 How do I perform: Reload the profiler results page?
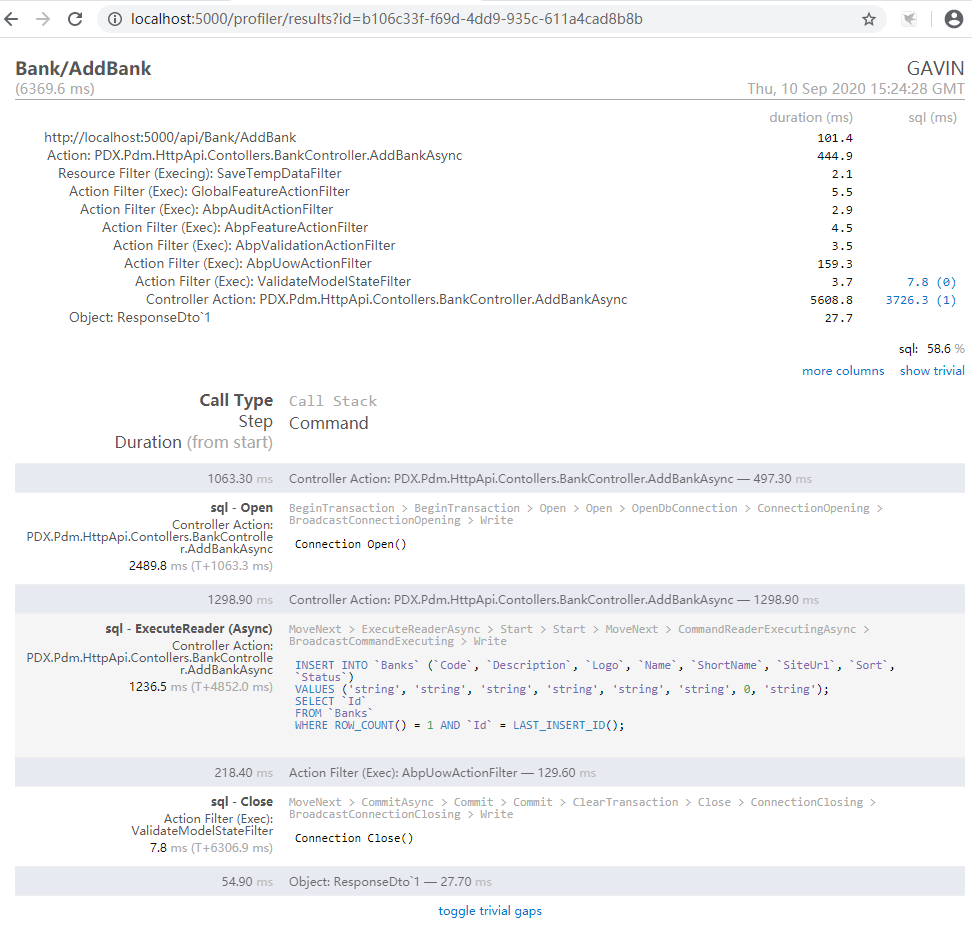(77, 18)
